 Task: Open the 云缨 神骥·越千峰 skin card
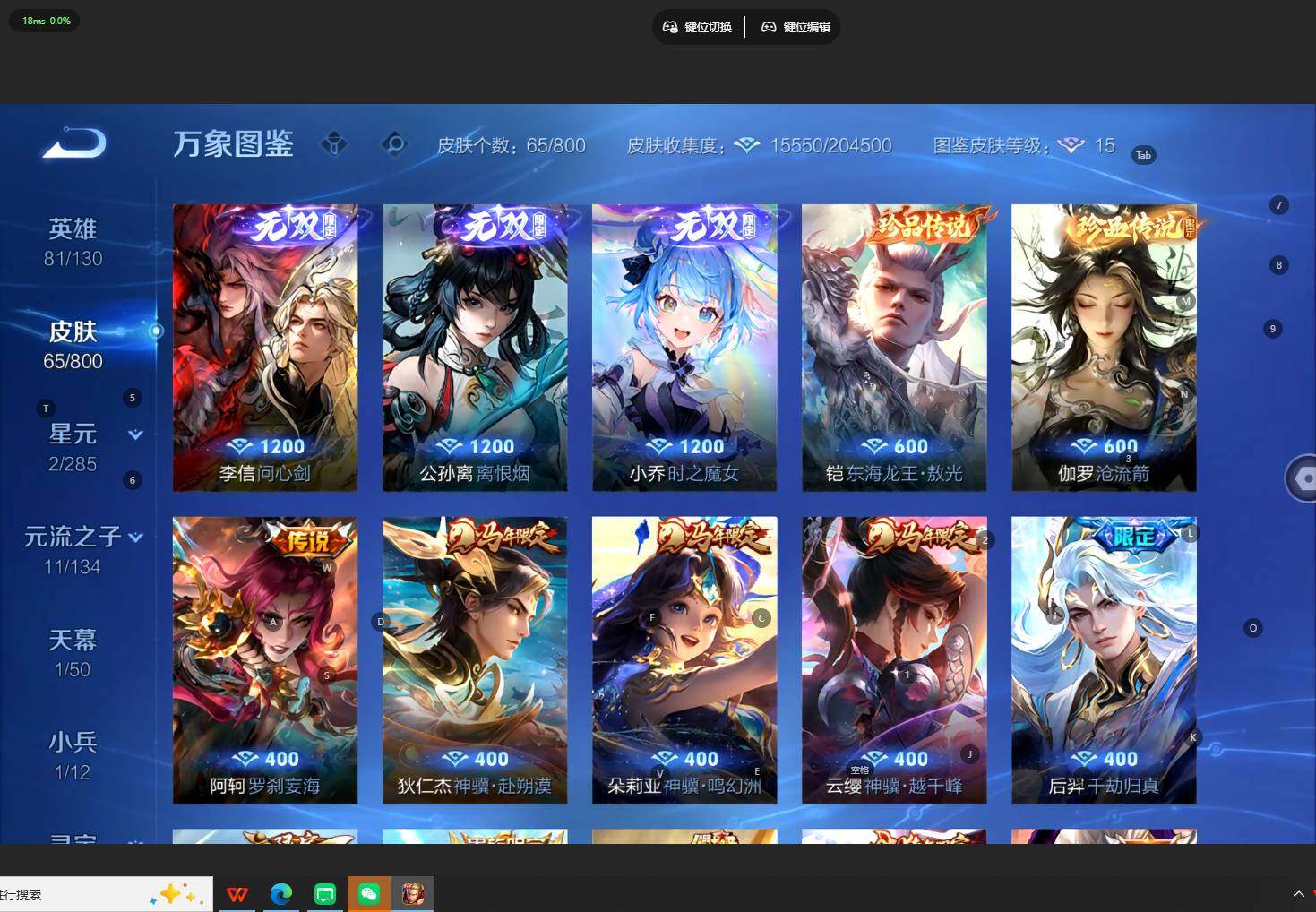click(894, 660)
